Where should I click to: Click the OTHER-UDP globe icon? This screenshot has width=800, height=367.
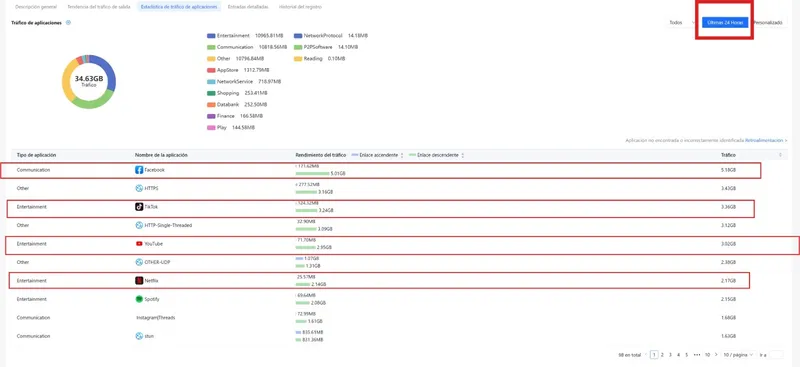point(139,262)
